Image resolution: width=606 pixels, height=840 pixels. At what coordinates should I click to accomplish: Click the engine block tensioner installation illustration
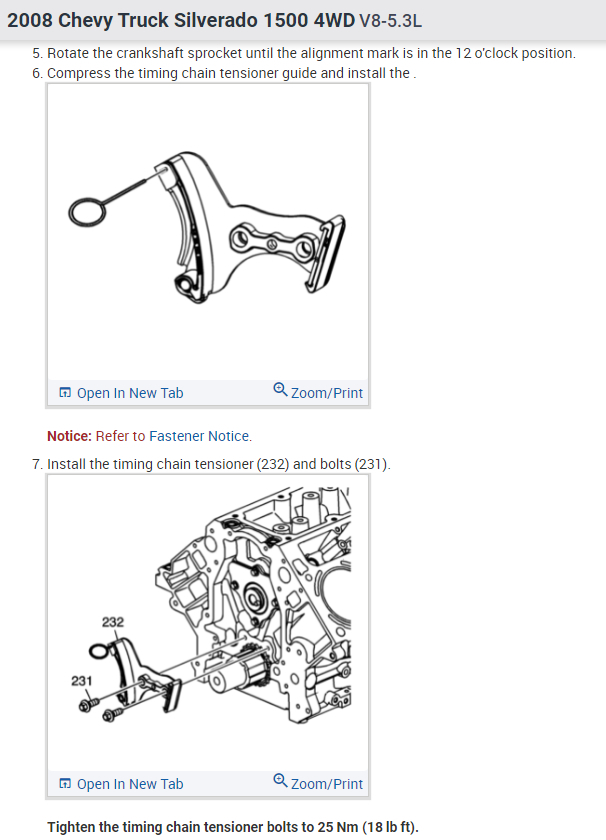click(x=212, y=606)
